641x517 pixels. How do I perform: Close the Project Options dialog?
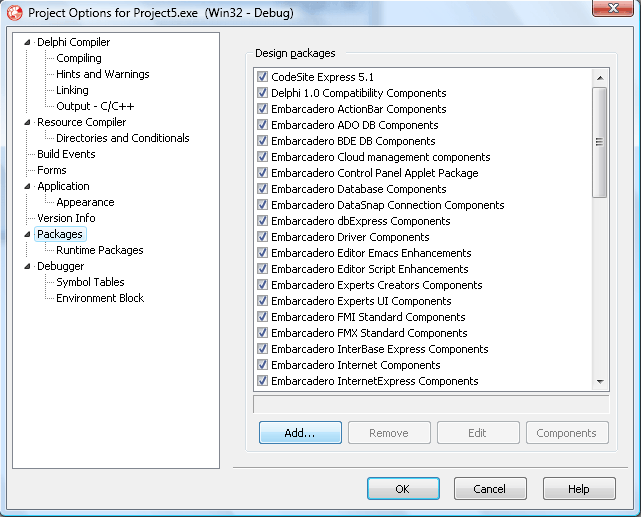(613, 7)
